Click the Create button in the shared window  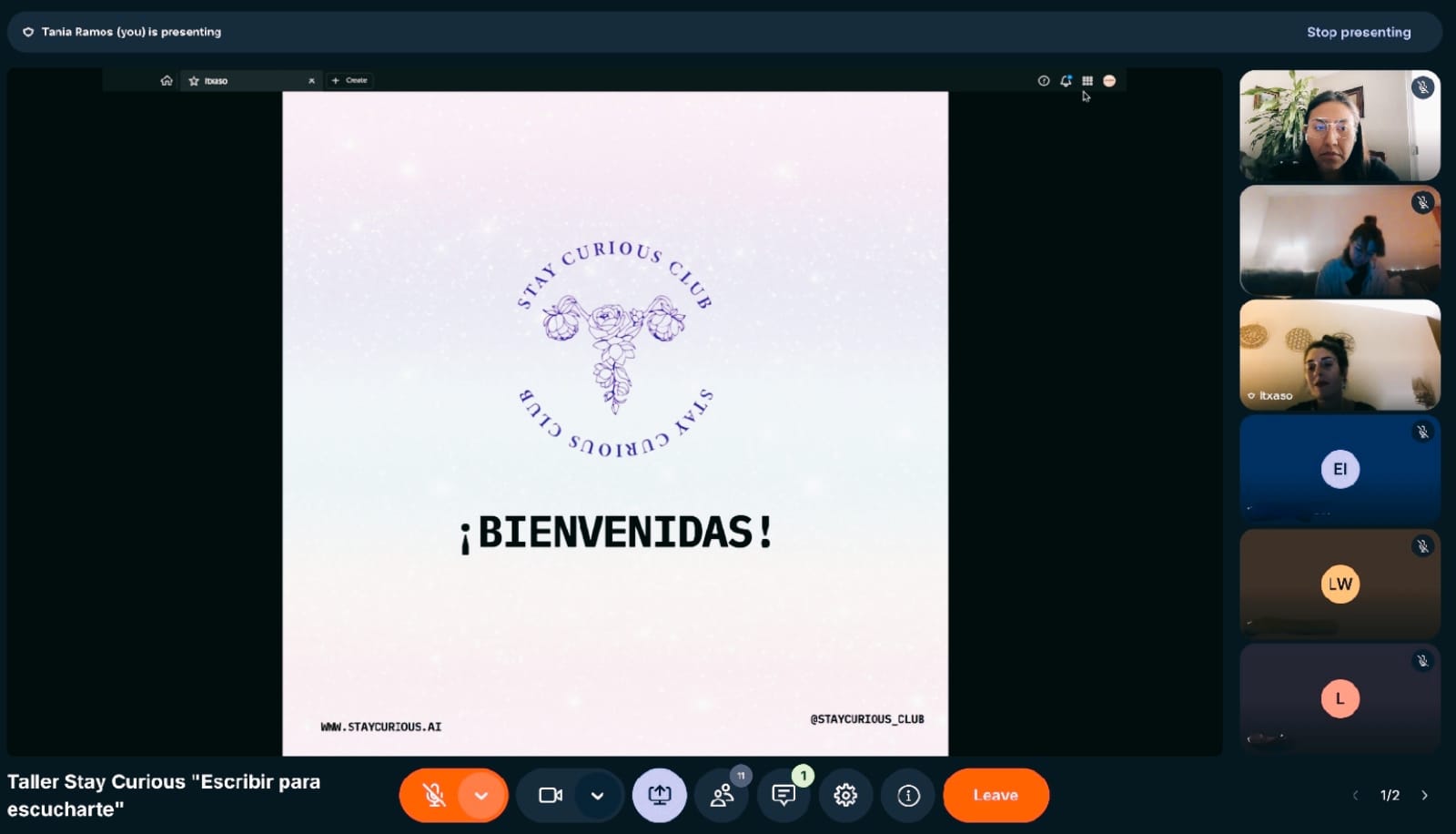click(349, 80)
